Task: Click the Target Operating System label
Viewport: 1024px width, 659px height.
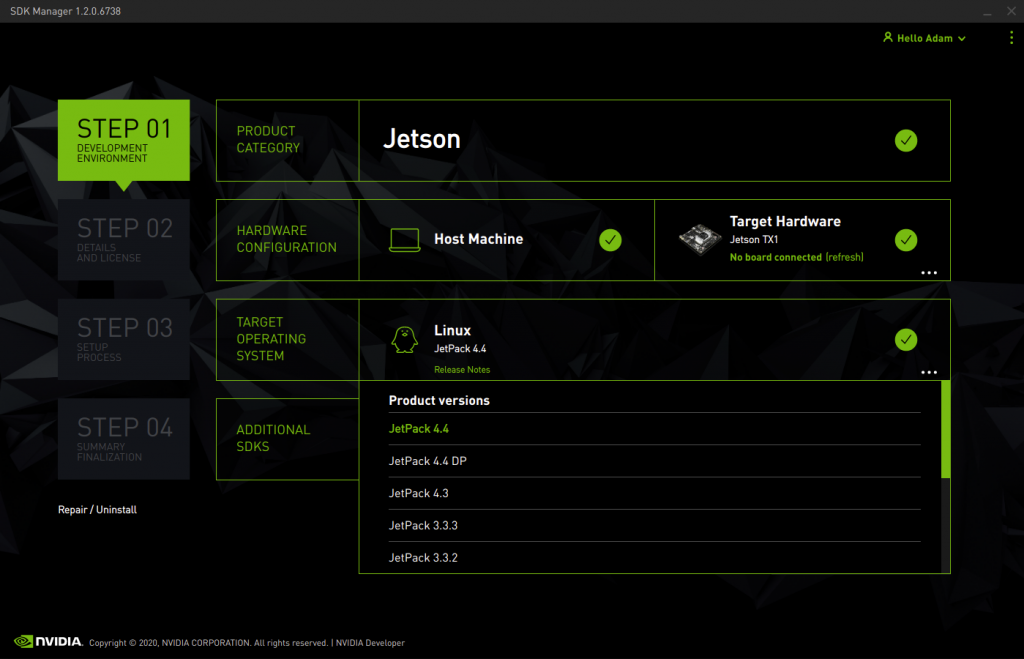Action: [270, 339]
